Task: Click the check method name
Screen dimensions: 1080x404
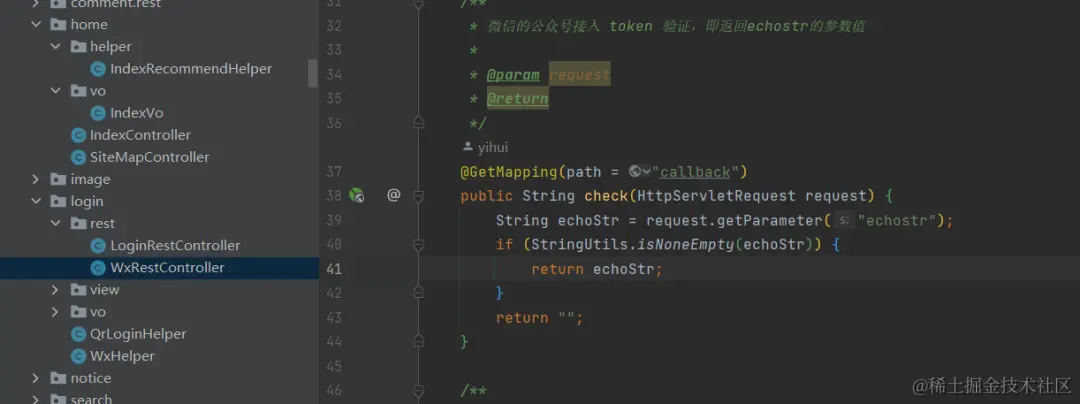Action: pos(606,196)
